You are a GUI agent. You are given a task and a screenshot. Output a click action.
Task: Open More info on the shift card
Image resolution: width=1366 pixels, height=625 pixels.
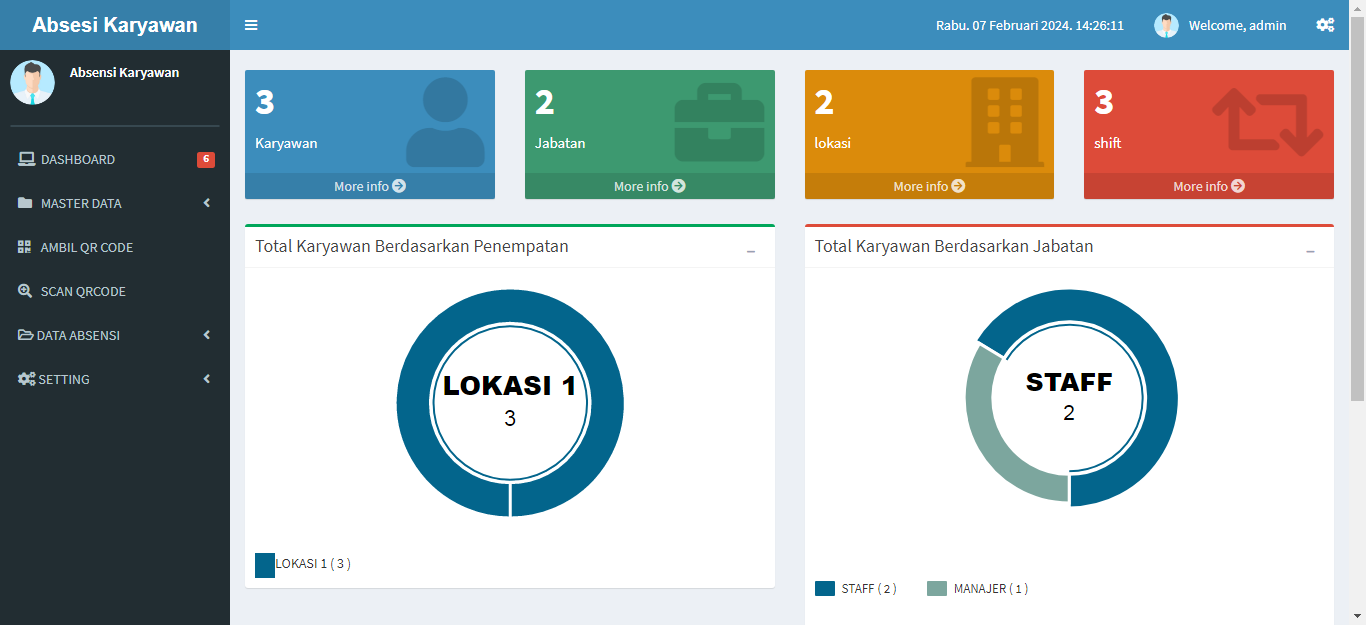point(1209,186)
